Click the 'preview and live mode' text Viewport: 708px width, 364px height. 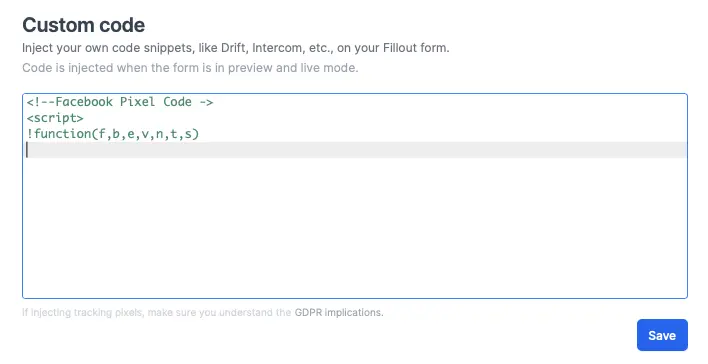pos(293,68)
